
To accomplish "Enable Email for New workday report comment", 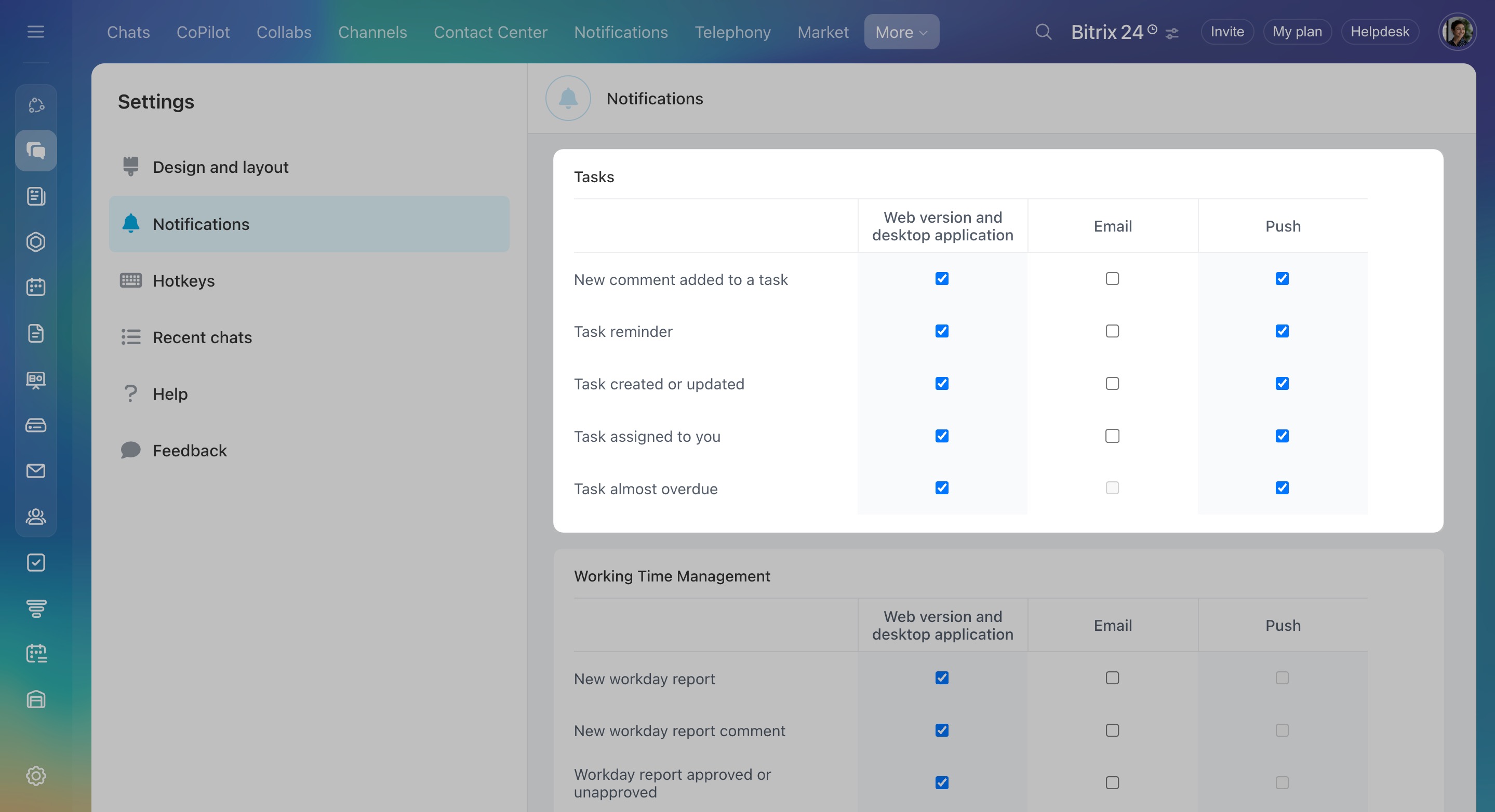I will pos(1112,730).
